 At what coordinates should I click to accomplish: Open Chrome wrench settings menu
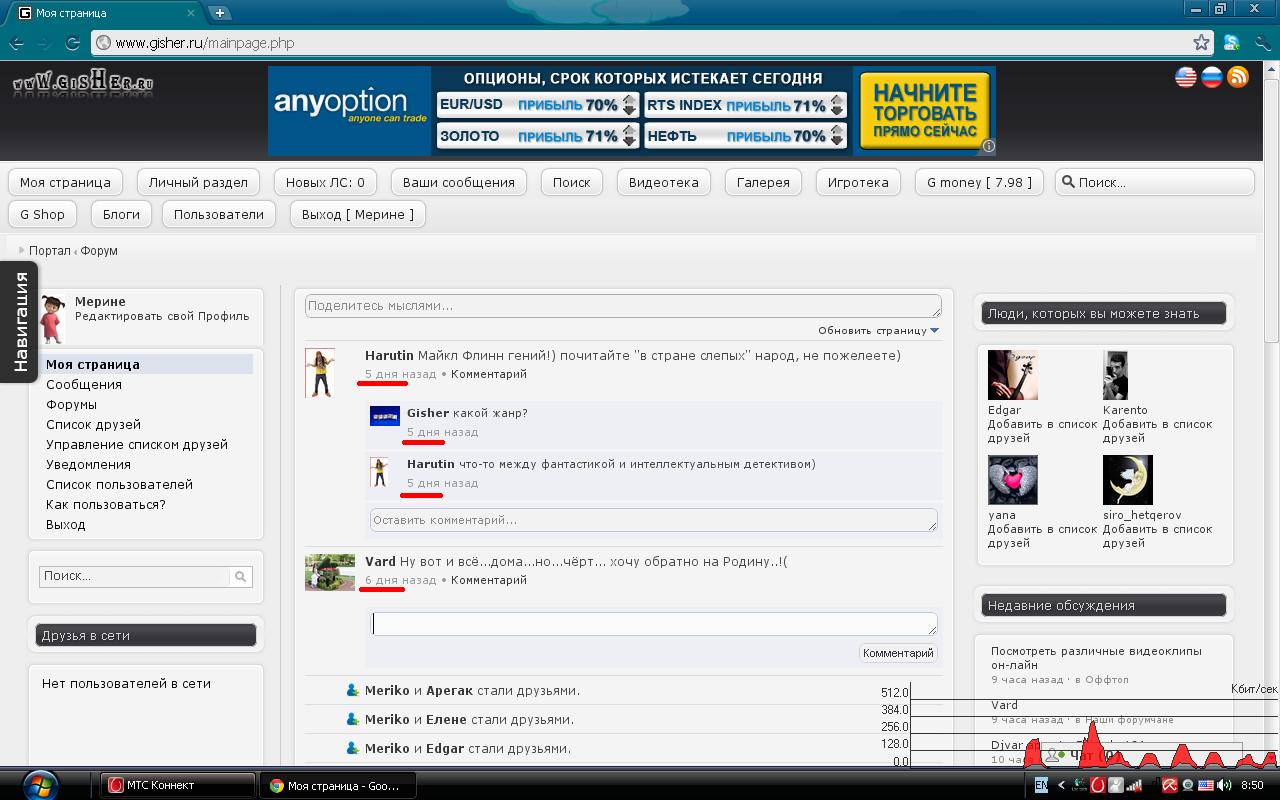click(1261, 43)
